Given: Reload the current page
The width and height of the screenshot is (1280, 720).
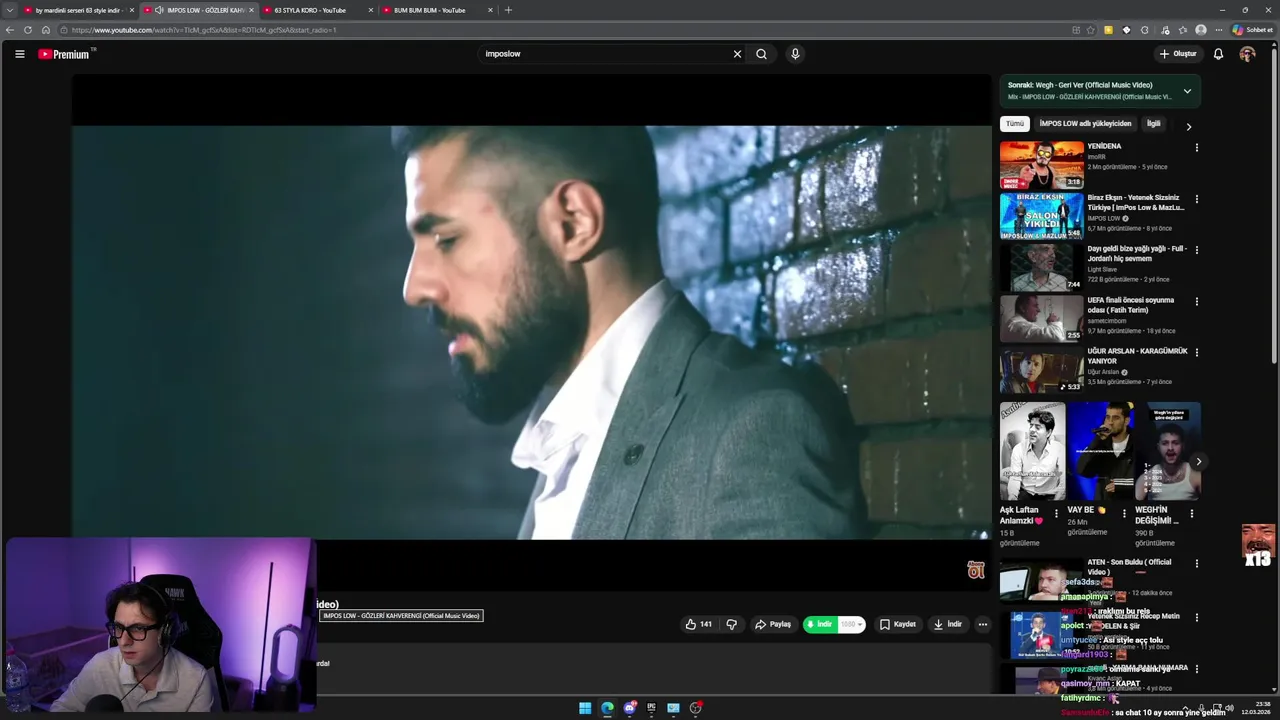Looking at the screenshot, I should [28, 30].
